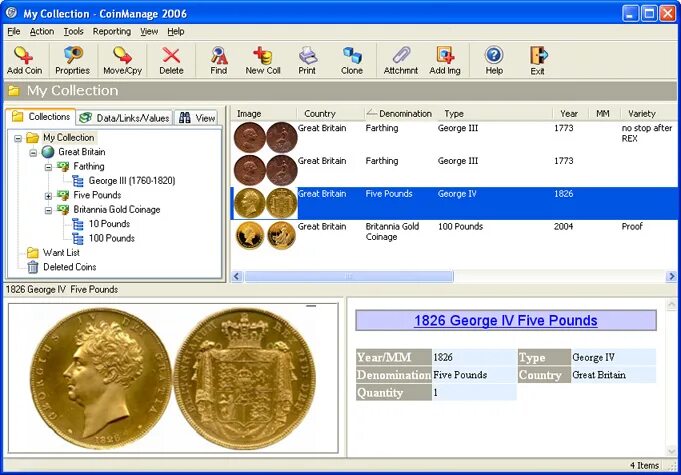
Task: Click the Want List folder icon
Action: tap(33, 252)
